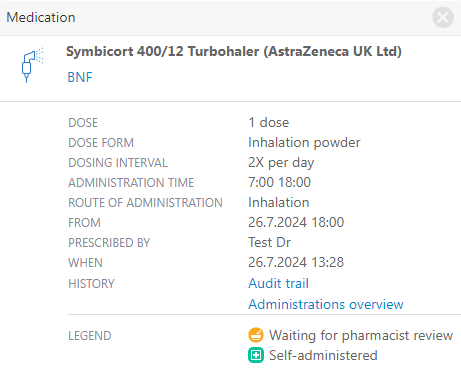Viewport: 461px width, 374px height.
Task: Click the orange pharmacist review icon
Action: coord(256,335)
